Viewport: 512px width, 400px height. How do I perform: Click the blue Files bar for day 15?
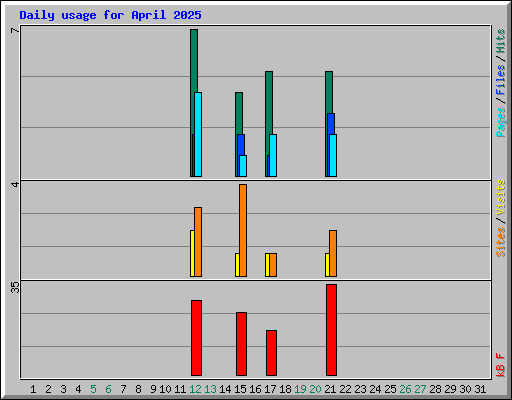tap(241, 145)
